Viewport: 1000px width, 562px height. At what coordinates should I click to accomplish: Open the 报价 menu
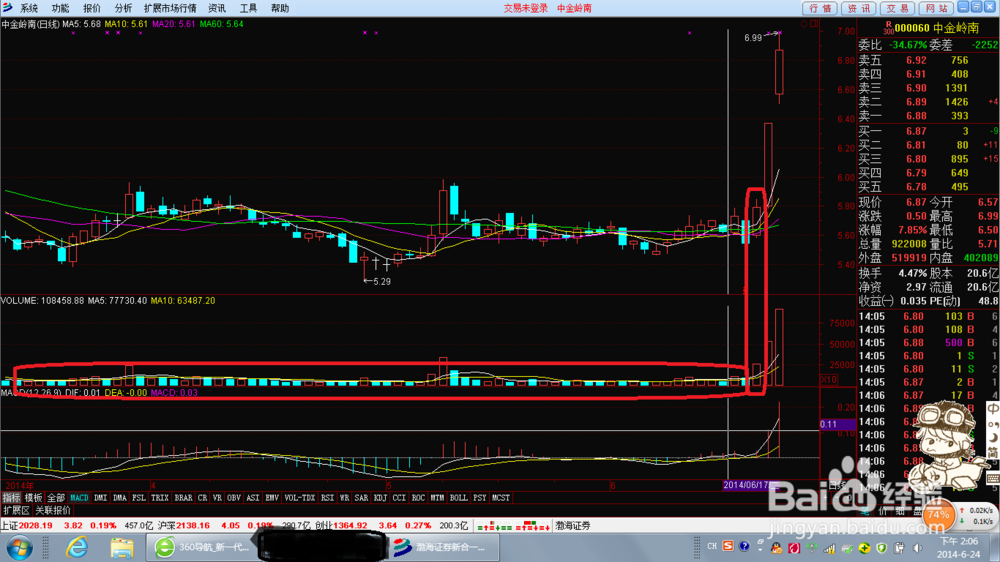92,8
